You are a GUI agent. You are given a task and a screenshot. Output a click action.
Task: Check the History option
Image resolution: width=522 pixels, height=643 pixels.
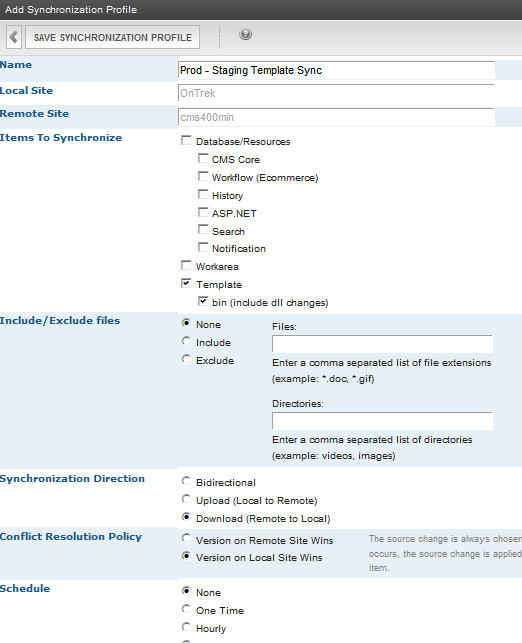203,194
